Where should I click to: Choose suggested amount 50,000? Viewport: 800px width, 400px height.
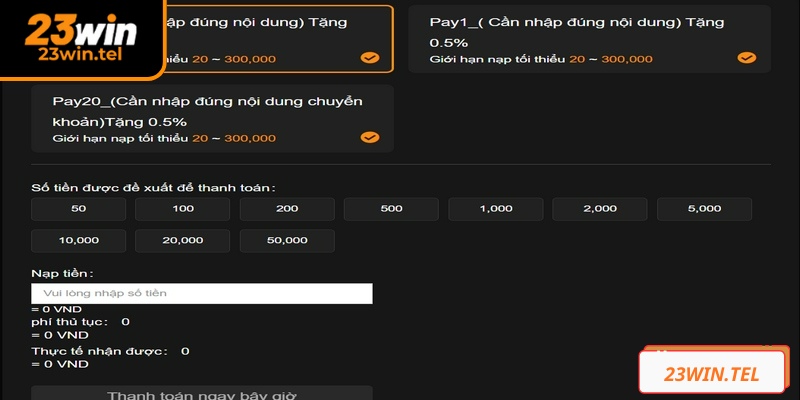287,240
